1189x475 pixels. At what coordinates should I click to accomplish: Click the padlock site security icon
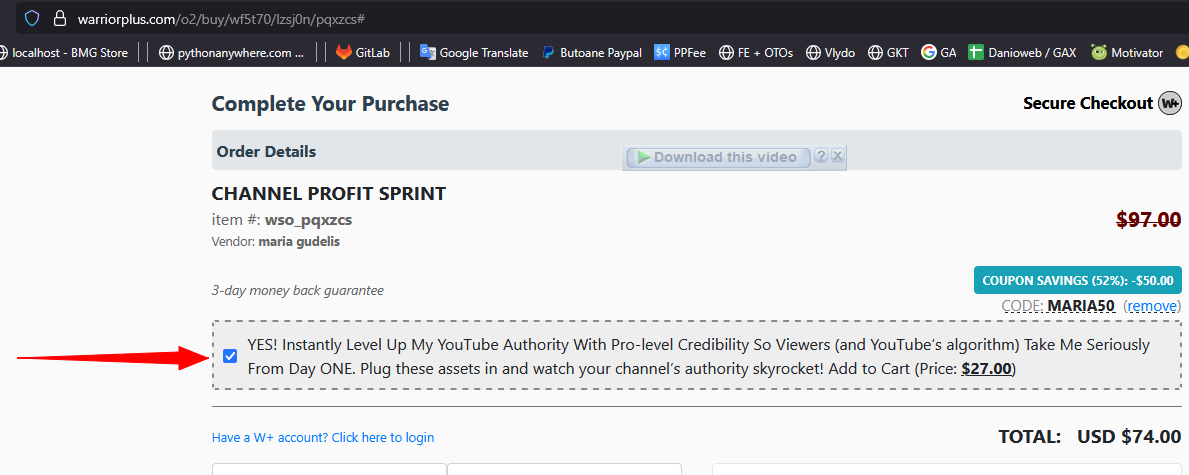(60, 18)
